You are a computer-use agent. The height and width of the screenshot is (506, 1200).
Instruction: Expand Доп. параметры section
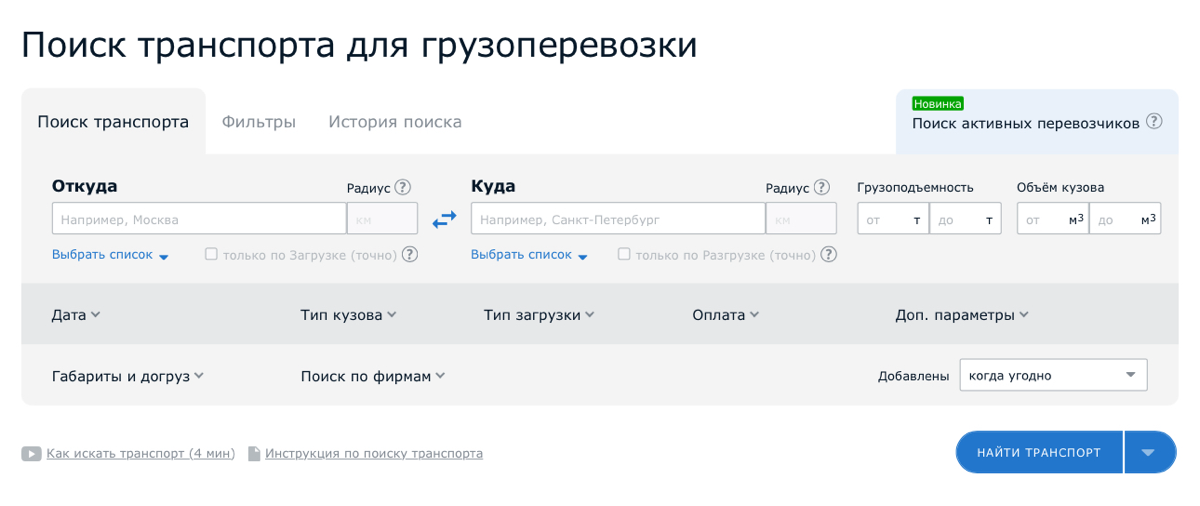click(x=962, y=315)
